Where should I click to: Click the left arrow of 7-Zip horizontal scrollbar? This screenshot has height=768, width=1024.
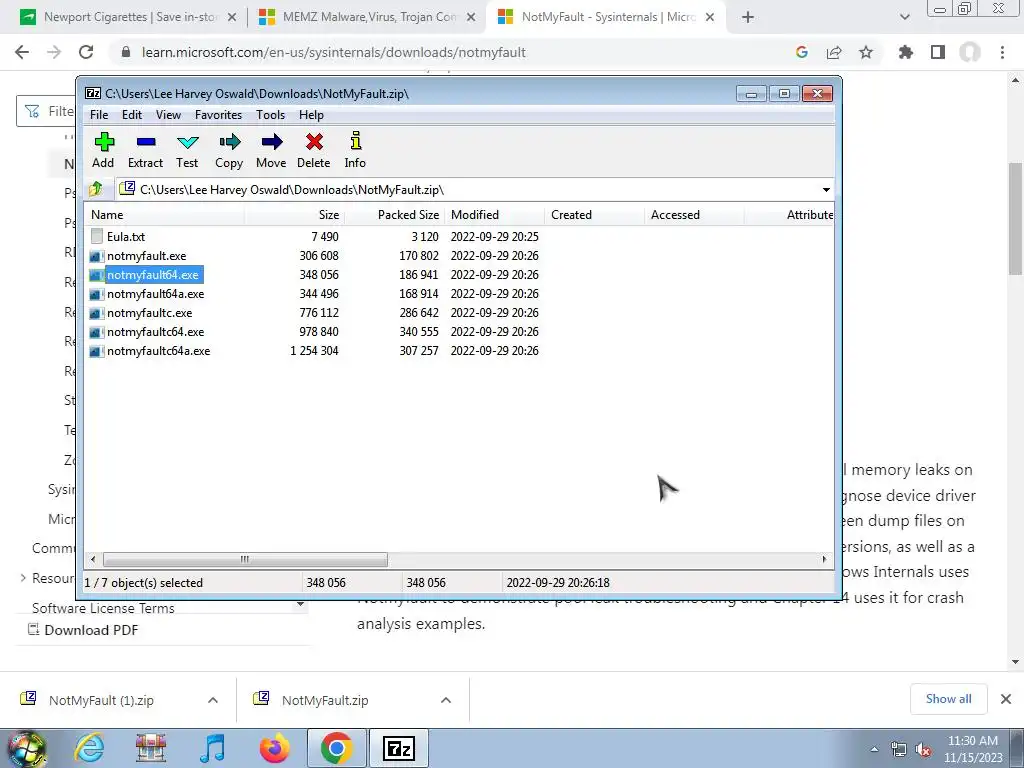93,560
